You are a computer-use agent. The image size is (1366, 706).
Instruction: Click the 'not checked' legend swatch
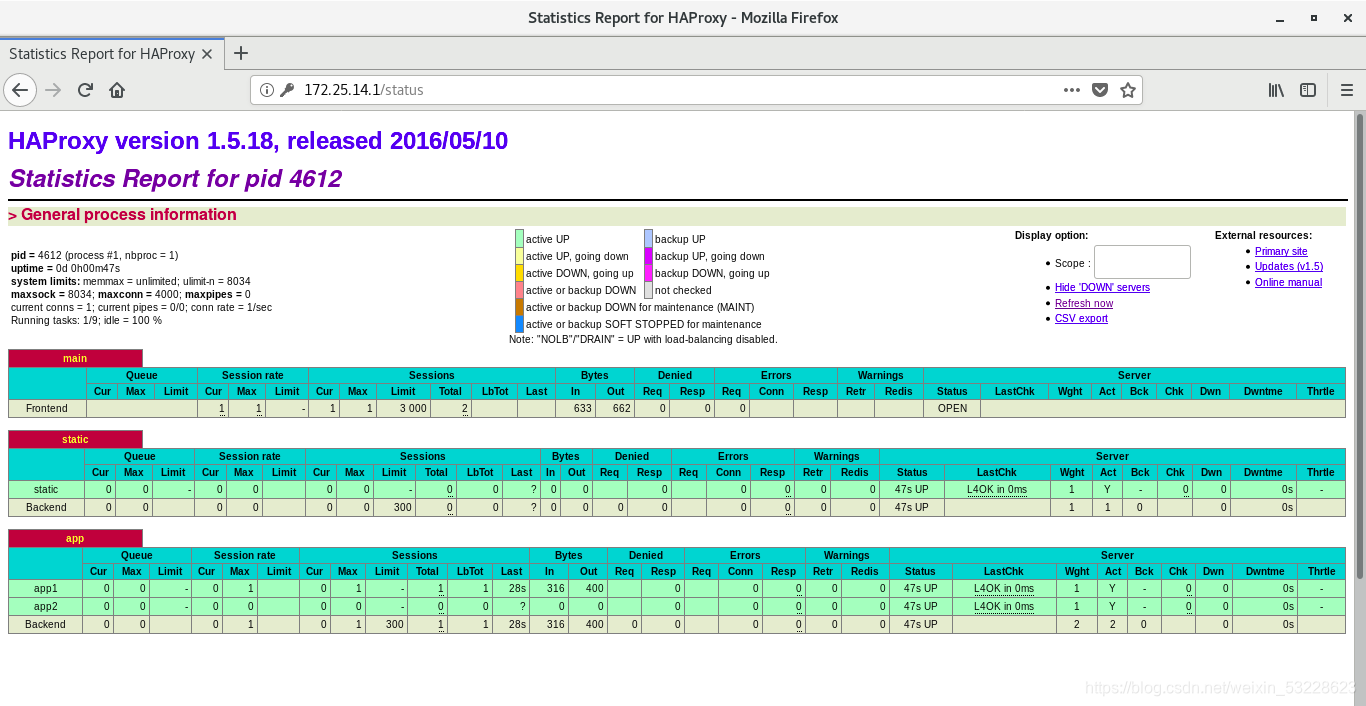coord(649,290)
